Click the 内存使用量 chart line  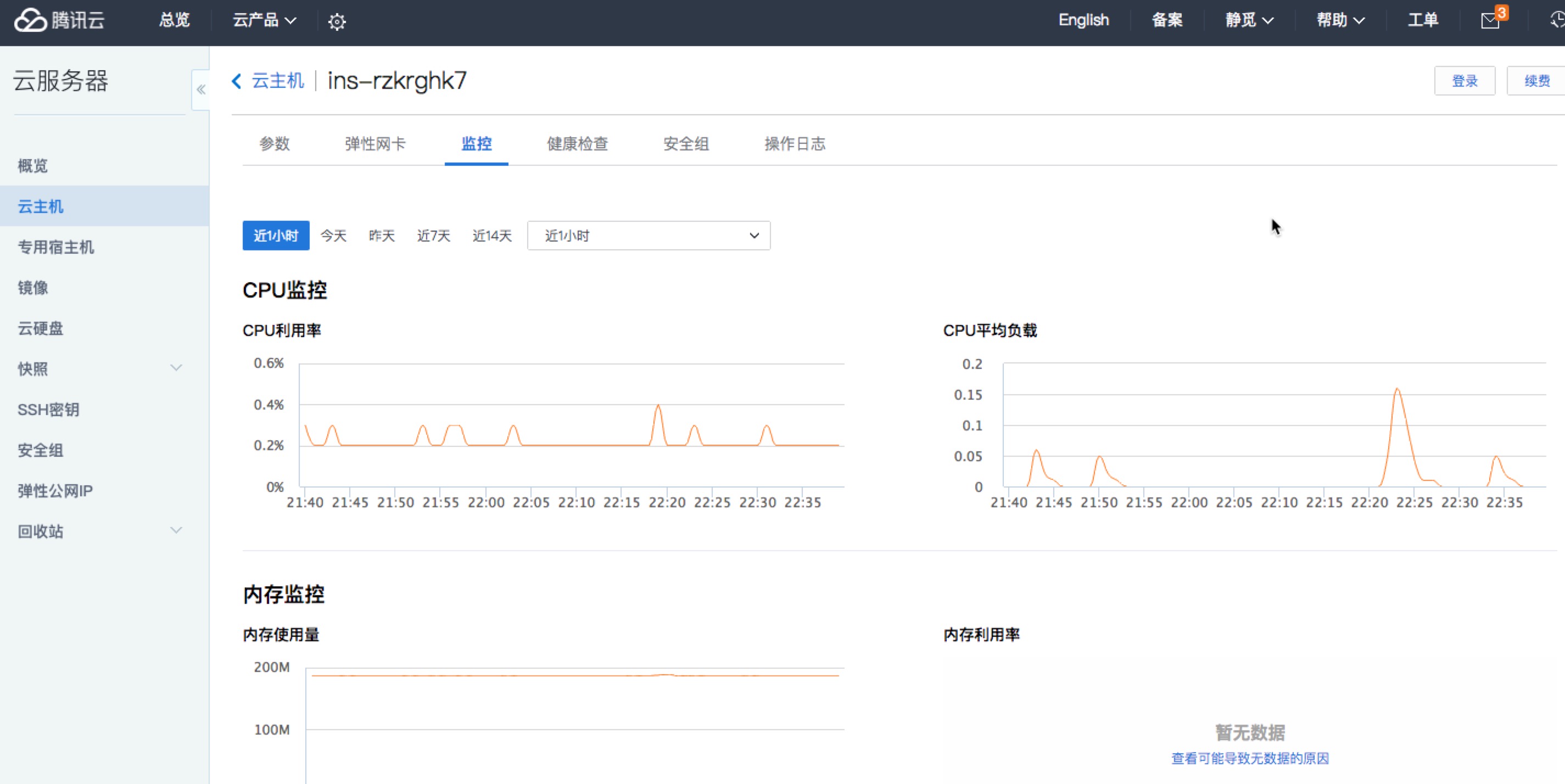point(575,675)
